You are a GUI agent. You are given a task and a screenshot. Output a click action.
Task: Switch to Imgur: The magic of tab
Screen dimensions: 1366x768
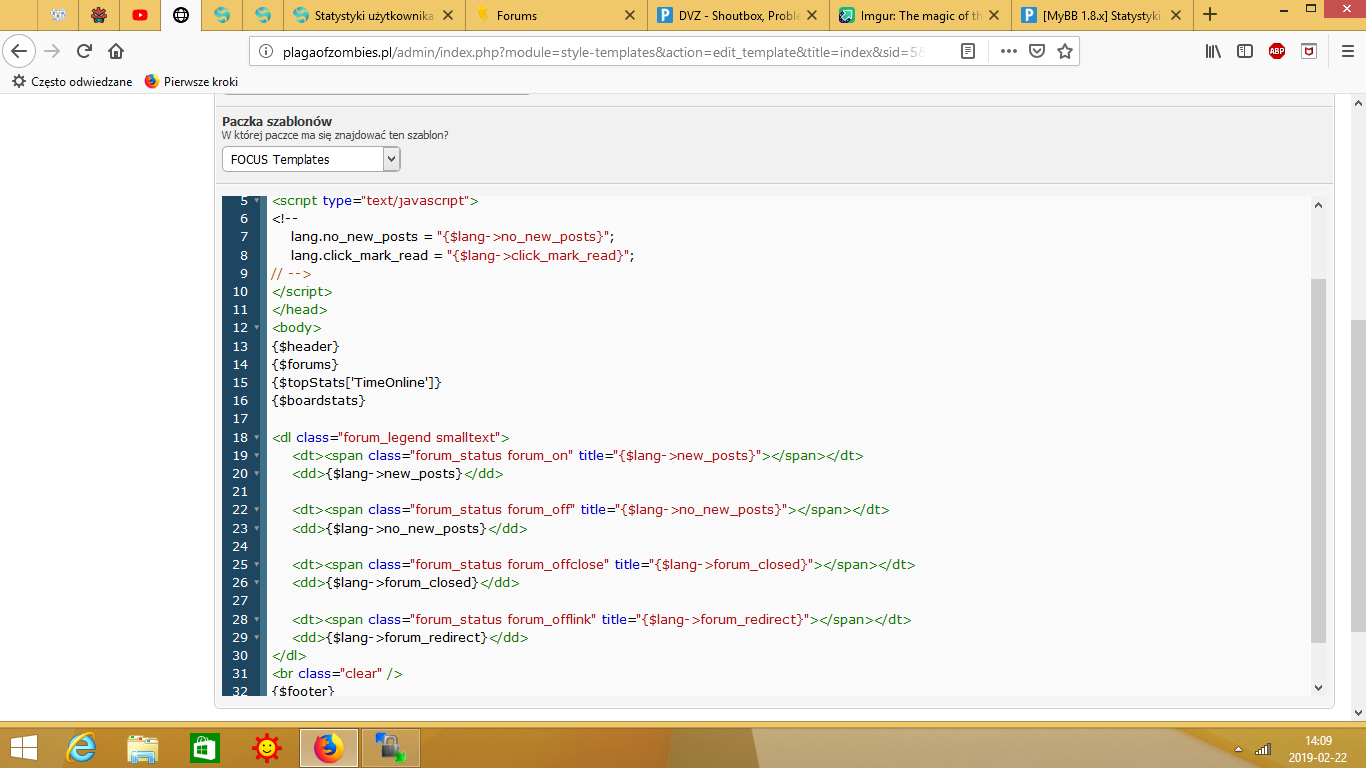click(x=914, y=15)
